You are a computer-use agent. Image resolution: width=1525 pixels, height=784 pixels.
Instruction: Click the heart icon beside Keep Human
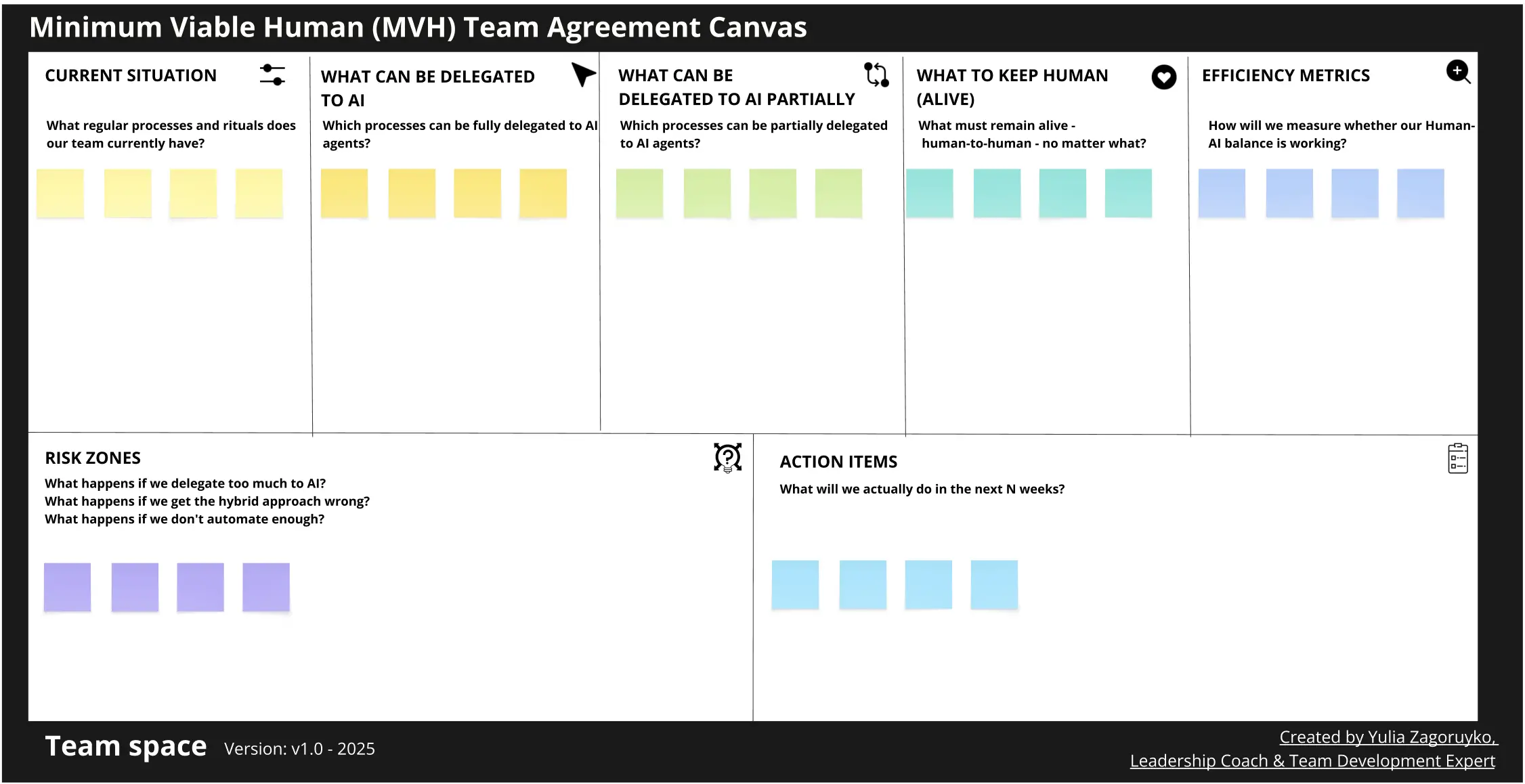pyautogui.click(x=1163, y=77)
